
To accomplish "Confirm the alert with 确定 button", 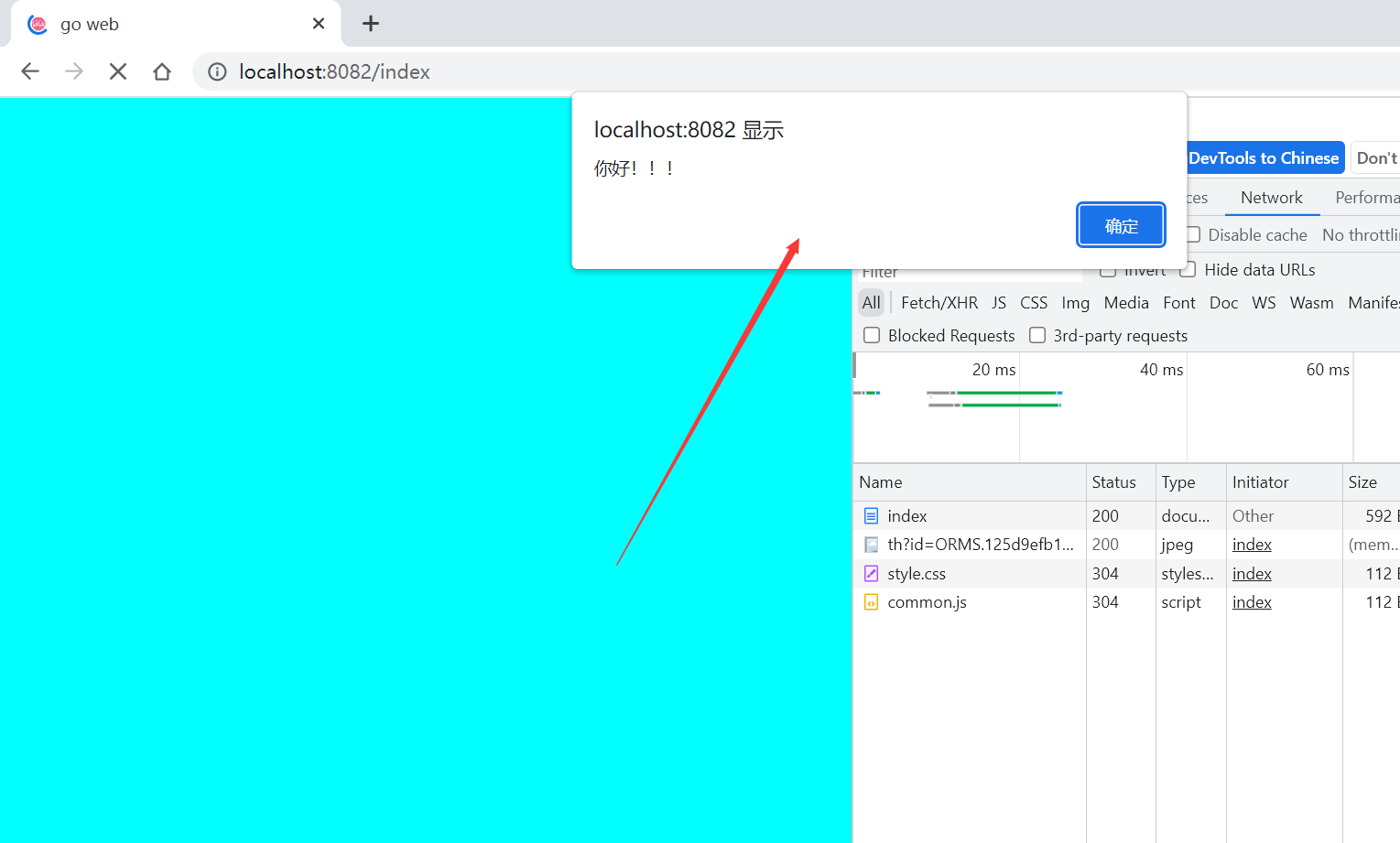I will [x=1121, y=225].
